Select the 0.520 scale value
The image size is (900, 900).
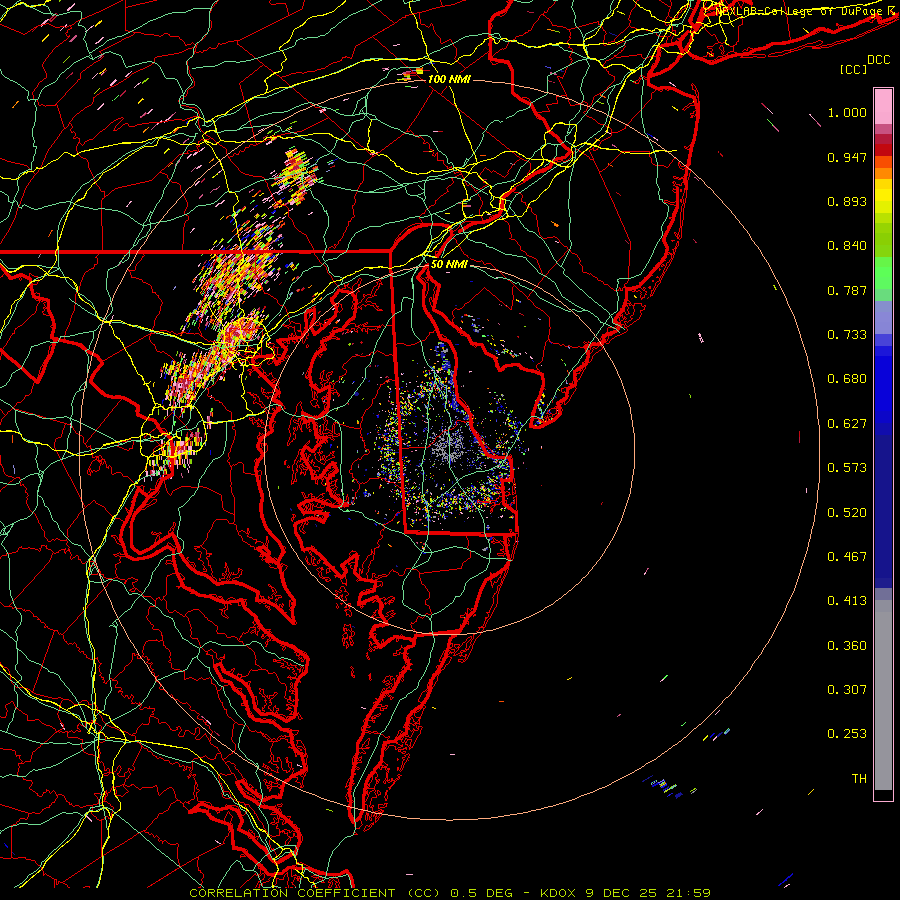click(847, 513)
